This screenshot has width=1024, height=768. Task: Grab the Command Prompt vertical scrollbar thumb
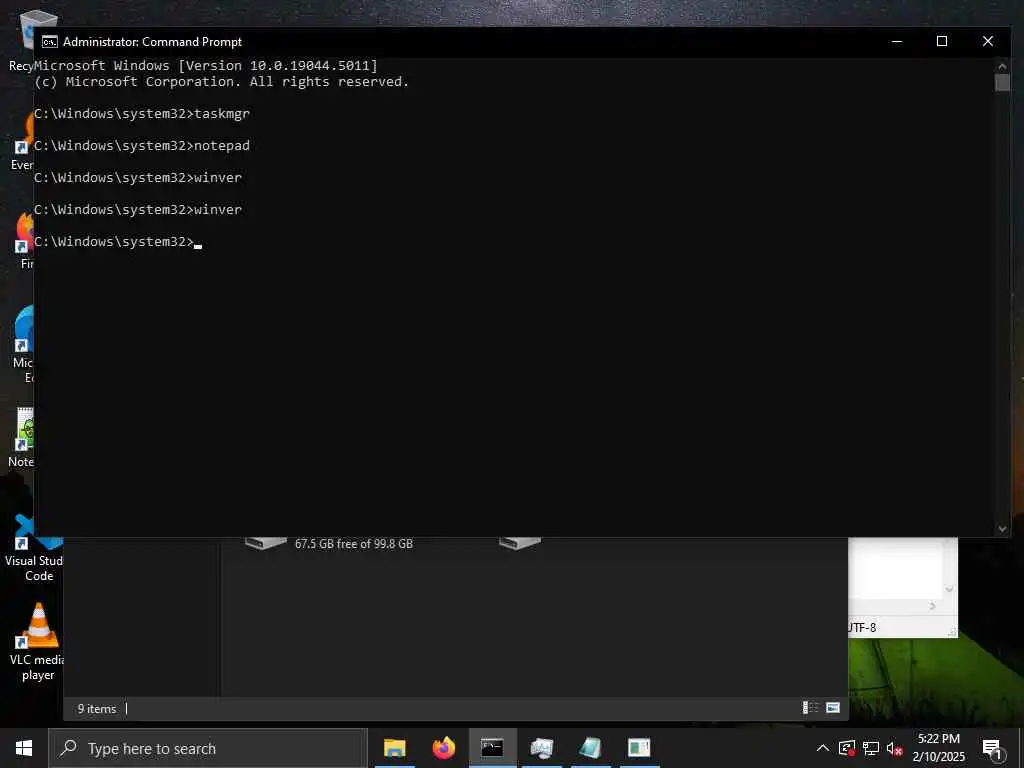tap(1002, 82)
